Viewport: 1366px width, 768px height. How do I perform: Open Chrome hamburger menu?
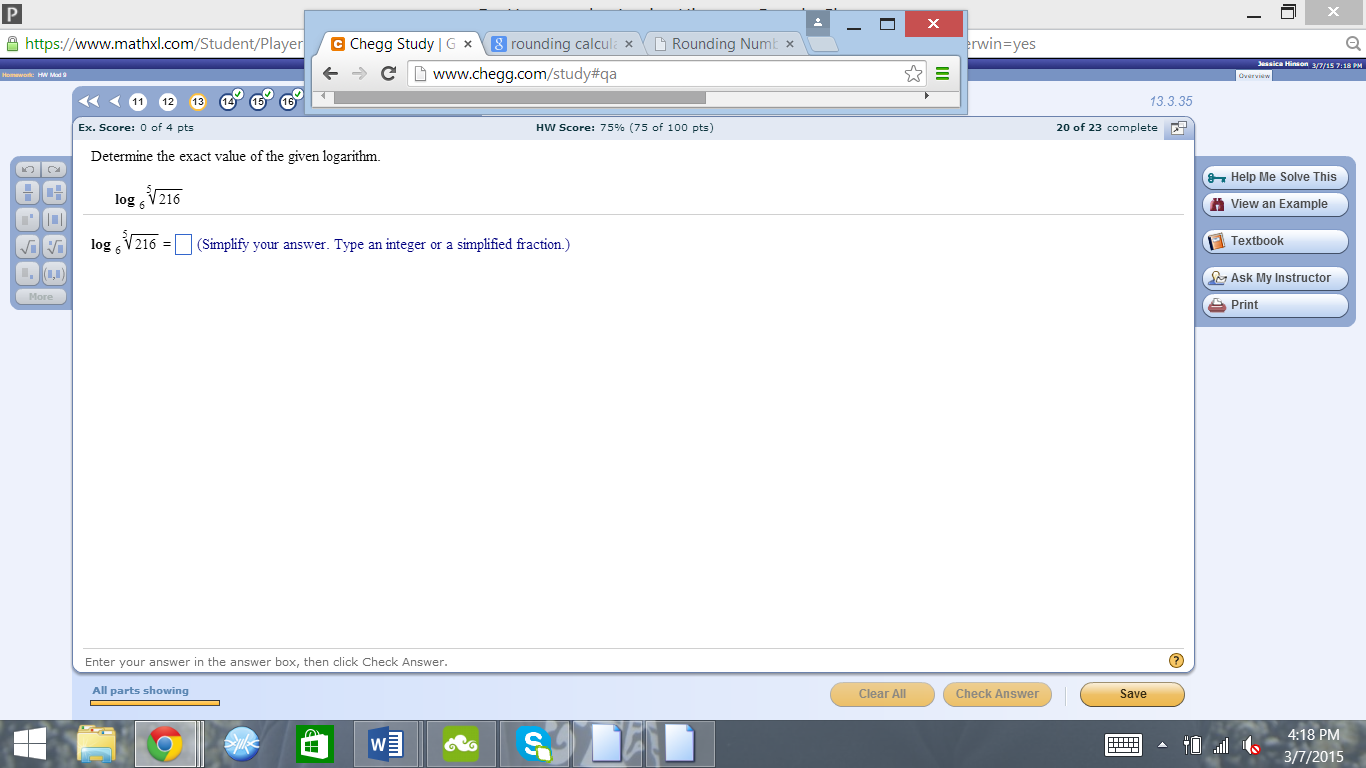942,73
